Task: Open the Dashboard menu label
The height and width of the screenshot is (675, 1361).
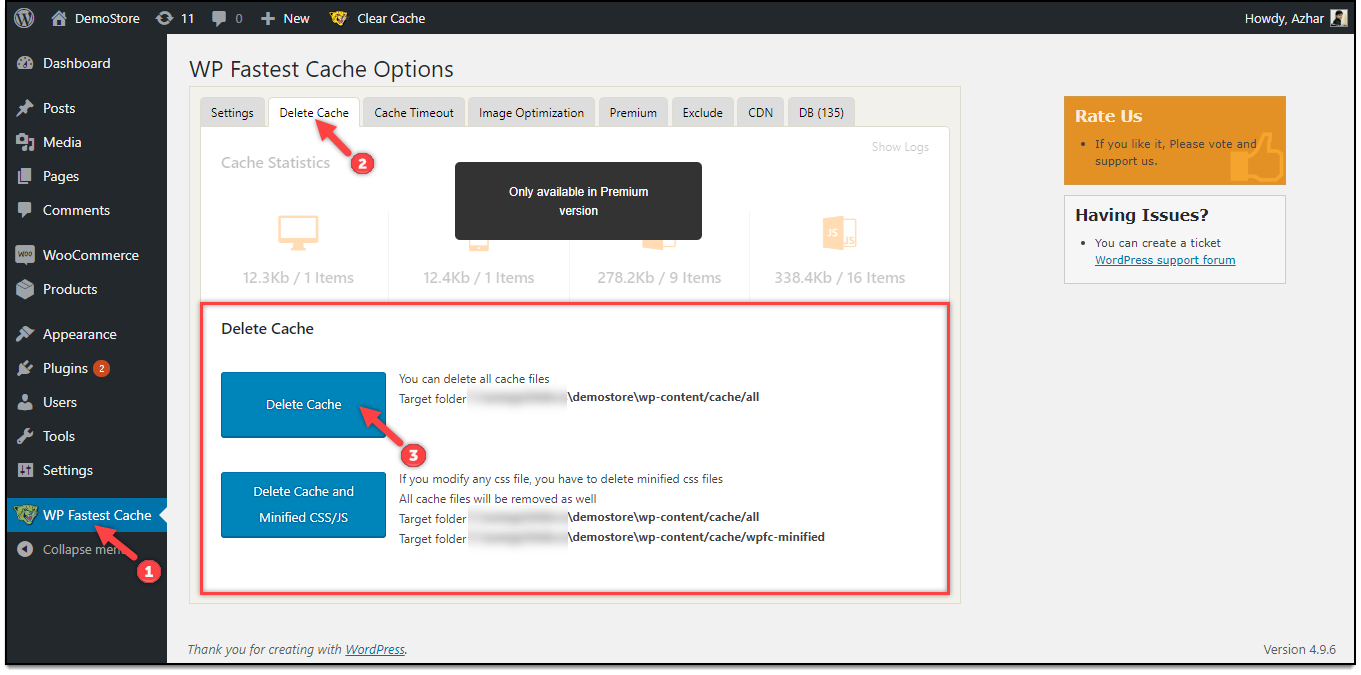Action: (77, 63)
